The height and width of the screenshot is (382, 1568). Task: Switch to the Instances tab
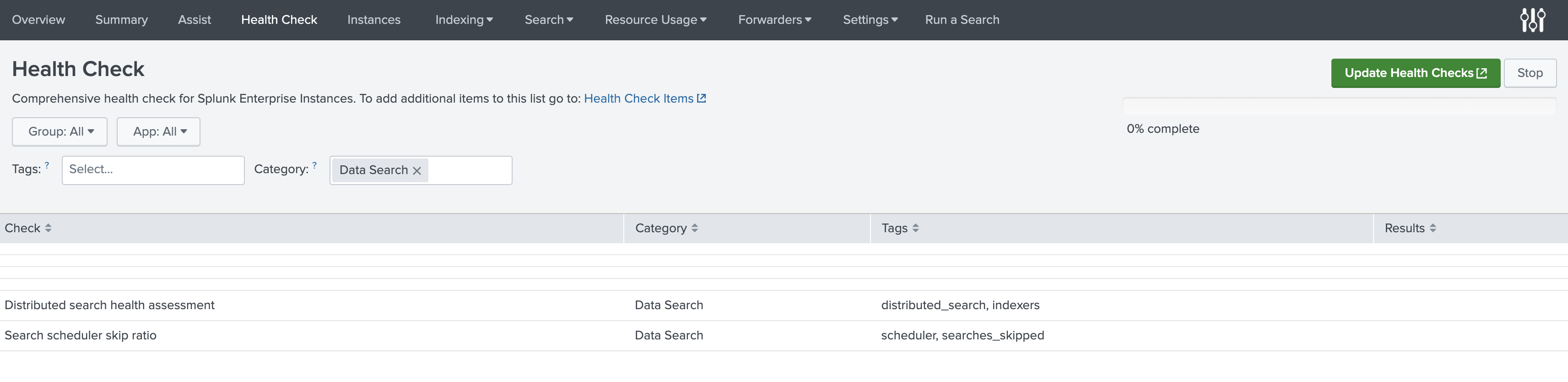tap(374, 20)
